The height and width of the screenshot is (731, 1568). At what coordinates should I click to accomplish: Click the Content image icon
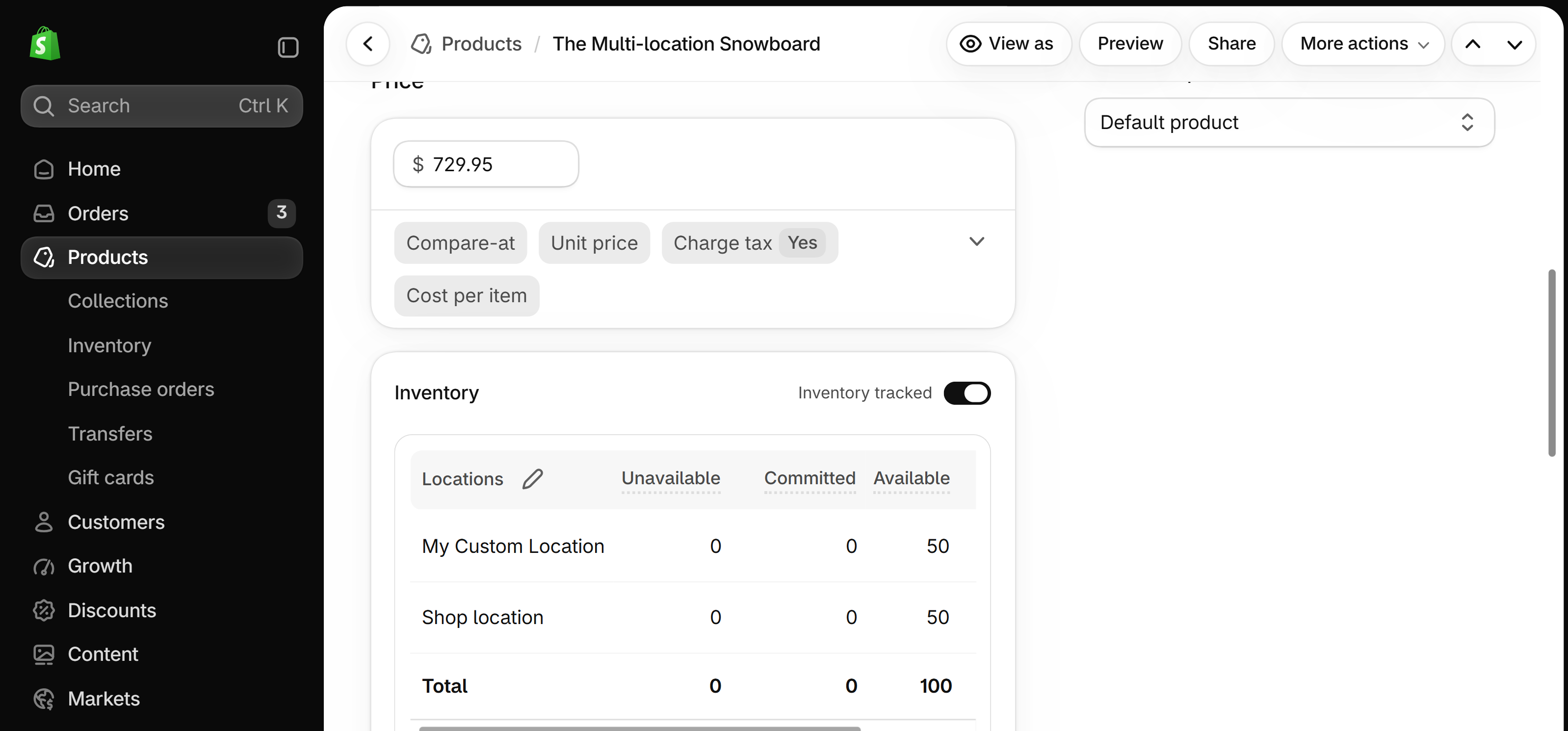tap(44, 654)
